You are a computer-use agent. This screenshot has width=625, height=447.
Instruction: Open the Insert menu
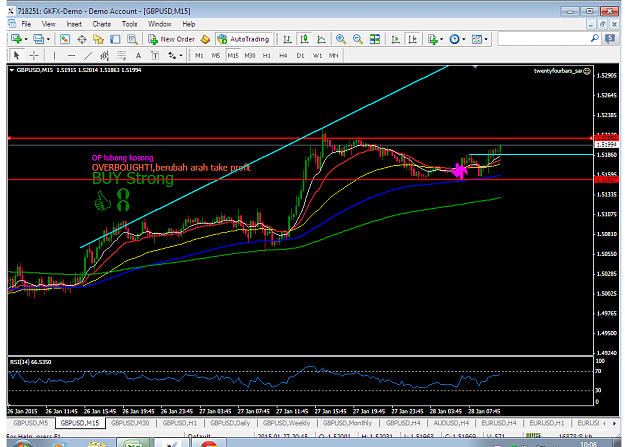tap(74, 24)
